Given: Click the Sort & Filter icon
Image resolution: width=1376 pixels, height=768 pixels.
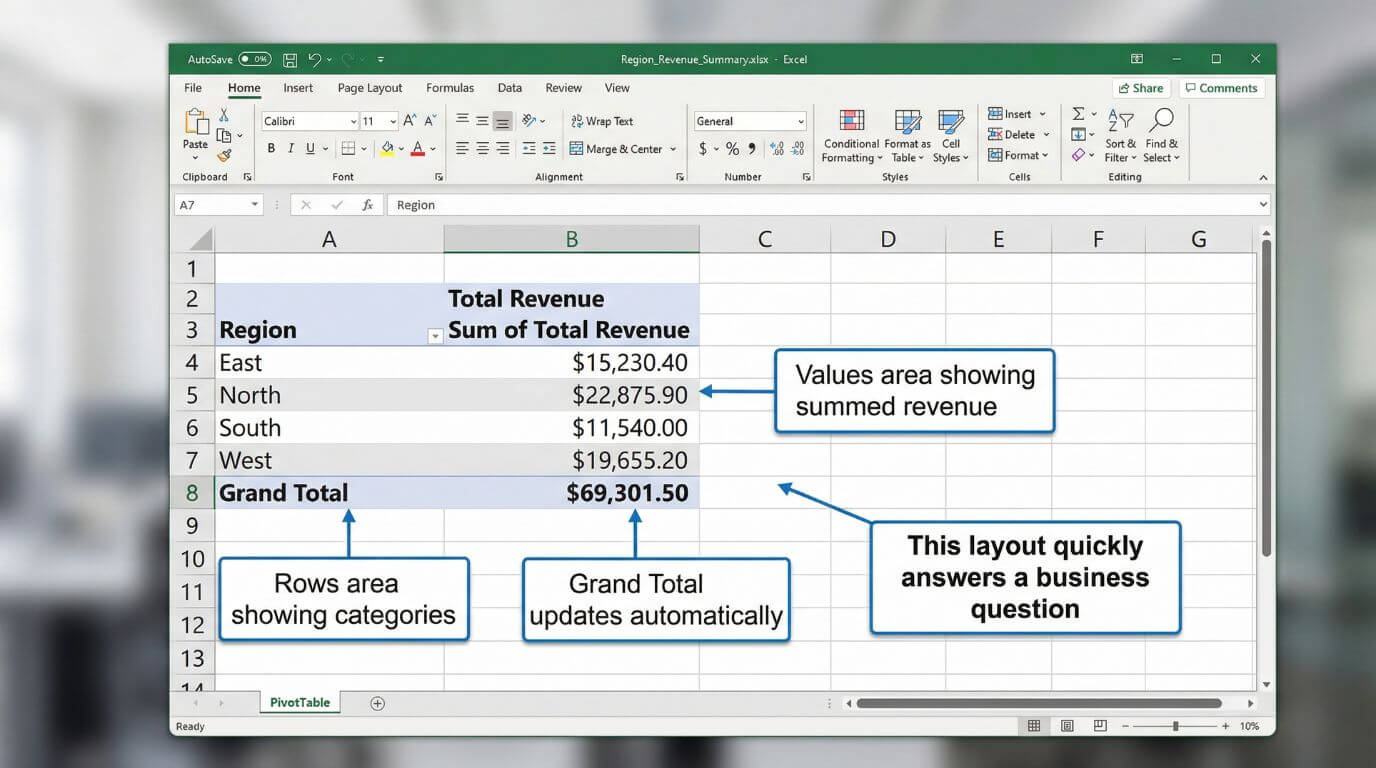Looking at the screenshot, I should [1119, 137].
